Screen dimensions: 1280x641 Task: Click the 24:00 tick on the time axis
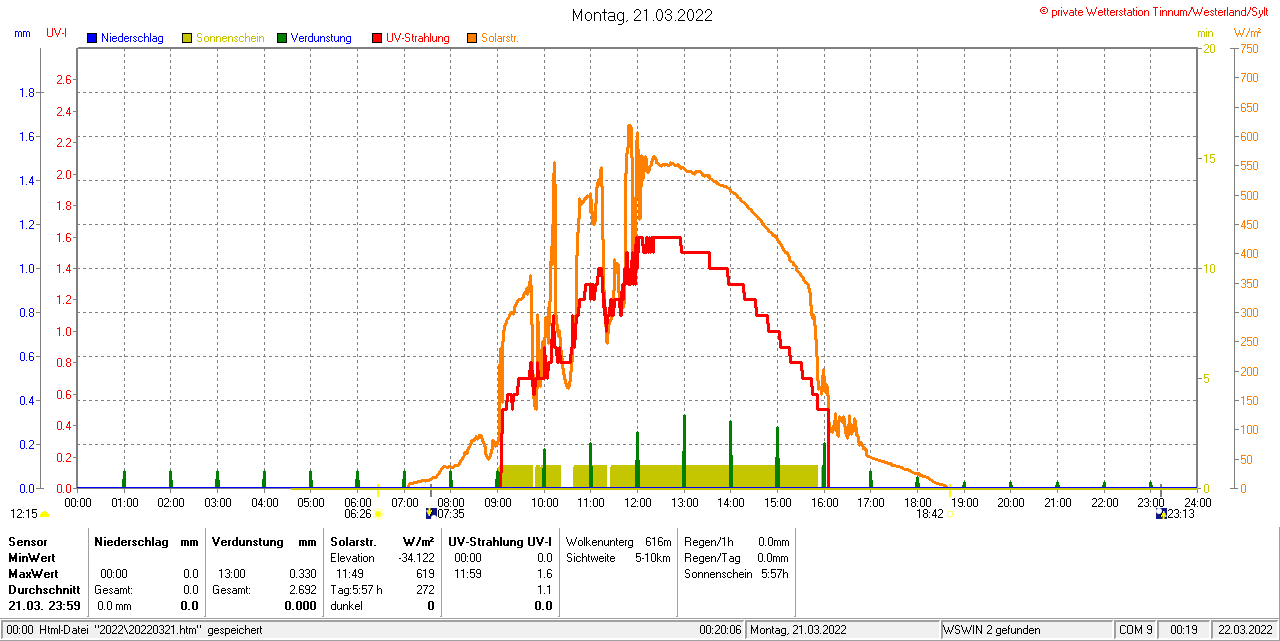(x=1197, y=502)
